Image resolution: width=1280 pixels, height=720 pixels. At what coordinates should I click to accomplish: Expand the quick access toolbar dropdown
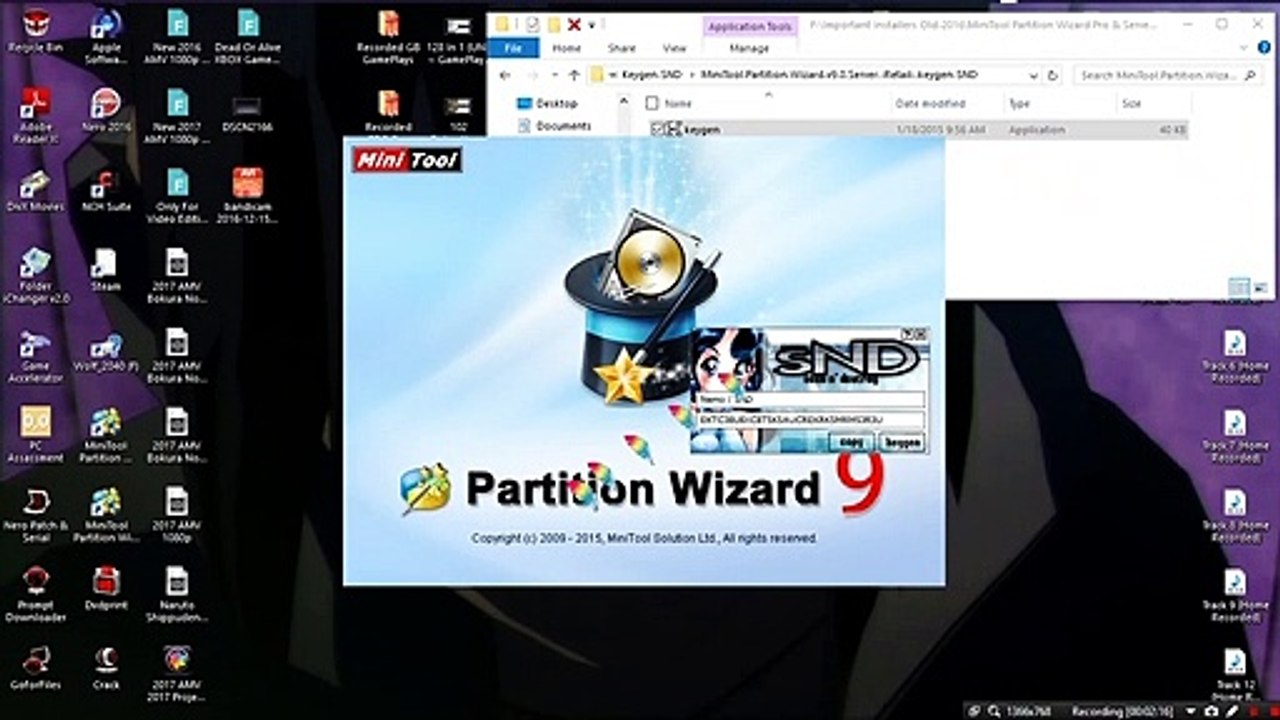pyautogui.click(x=591, y=24)
